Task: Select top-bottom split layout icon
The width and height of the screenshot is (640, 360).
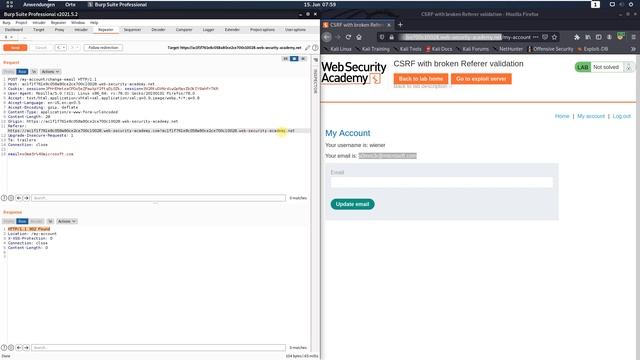Action: coord(294,59)
